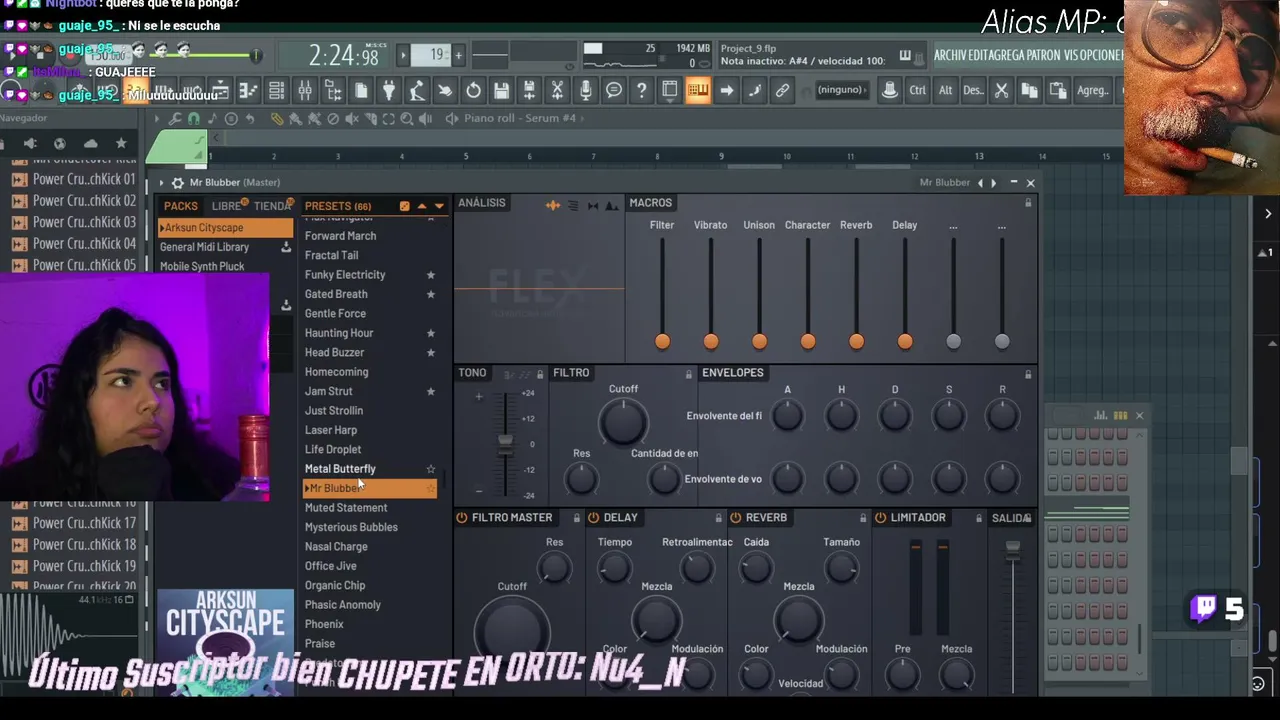Click the speech bubble info icon
The image size is (1280, 720).
(613, 90)
